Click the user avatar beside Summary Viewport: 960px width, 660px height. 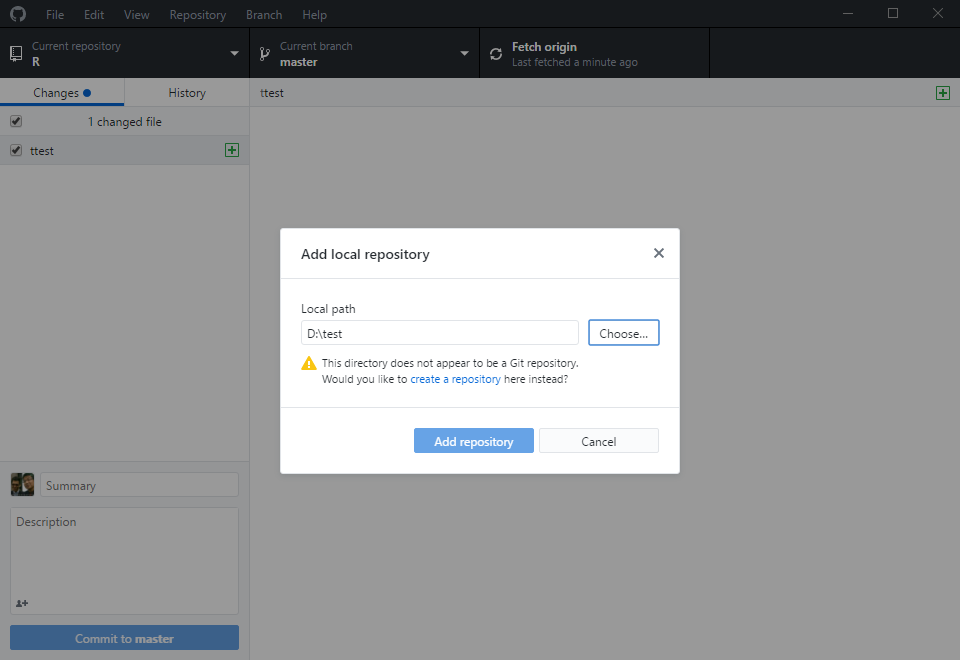pyautogui.click(x=22, y=485)
